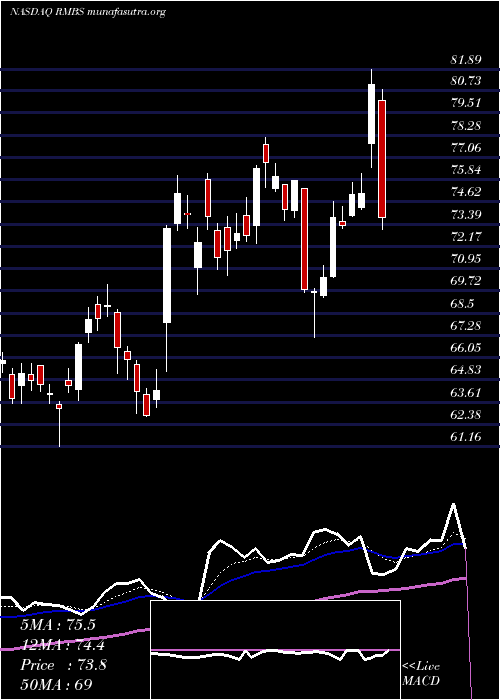Select the 62.38 price level label

[x=466, y=415]
